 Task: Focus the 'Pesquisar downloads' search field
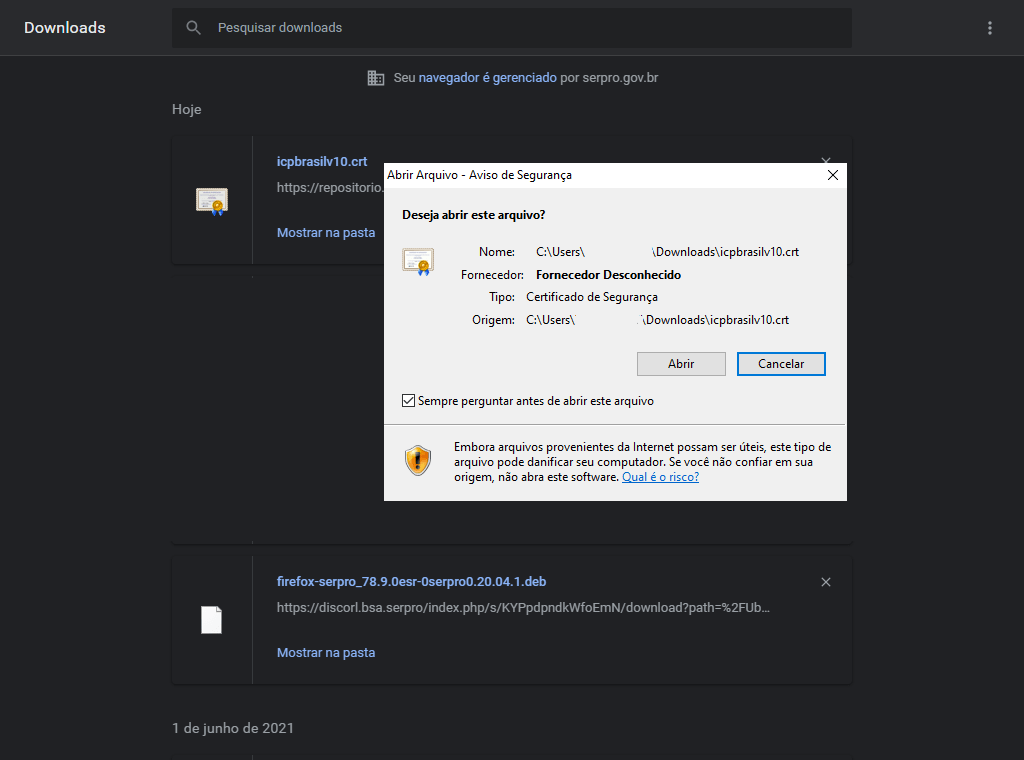point(520,28)
